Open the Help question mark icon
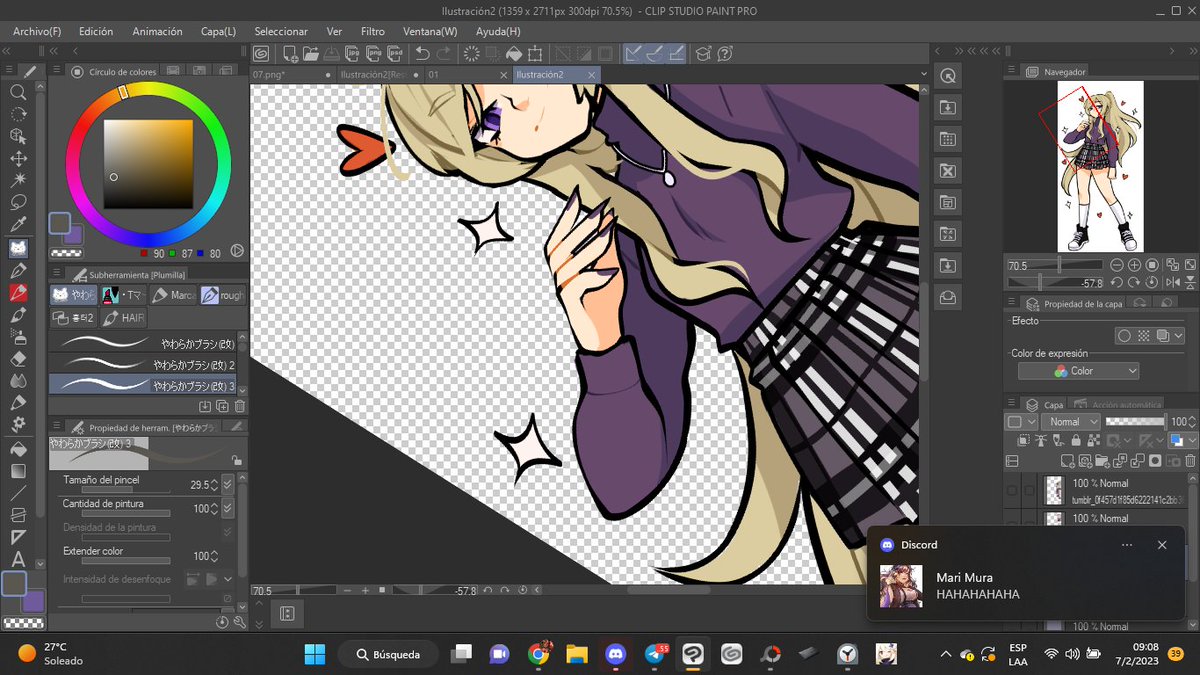The height and width of the screenshot is (675, 1200). (x=725, y=54)
